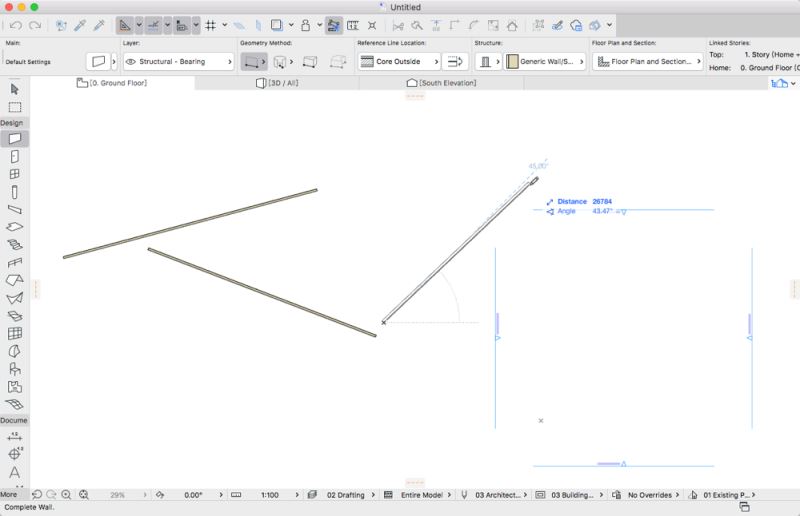Open the Guide Lines options arrow
800x516 pixels.
pyautogui.click(x=139, y=25)
